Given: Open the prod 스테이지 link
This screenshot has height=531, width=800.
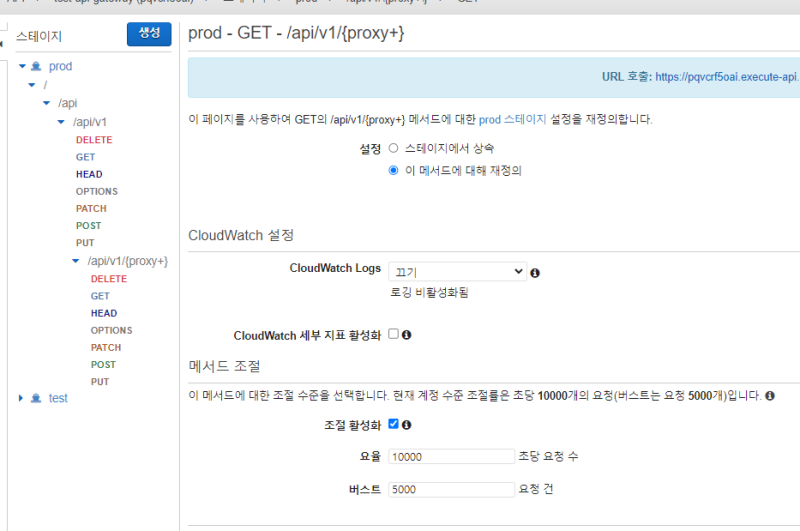Looking at the screenshot, I should pyautogui.click(x=512, y=119).
